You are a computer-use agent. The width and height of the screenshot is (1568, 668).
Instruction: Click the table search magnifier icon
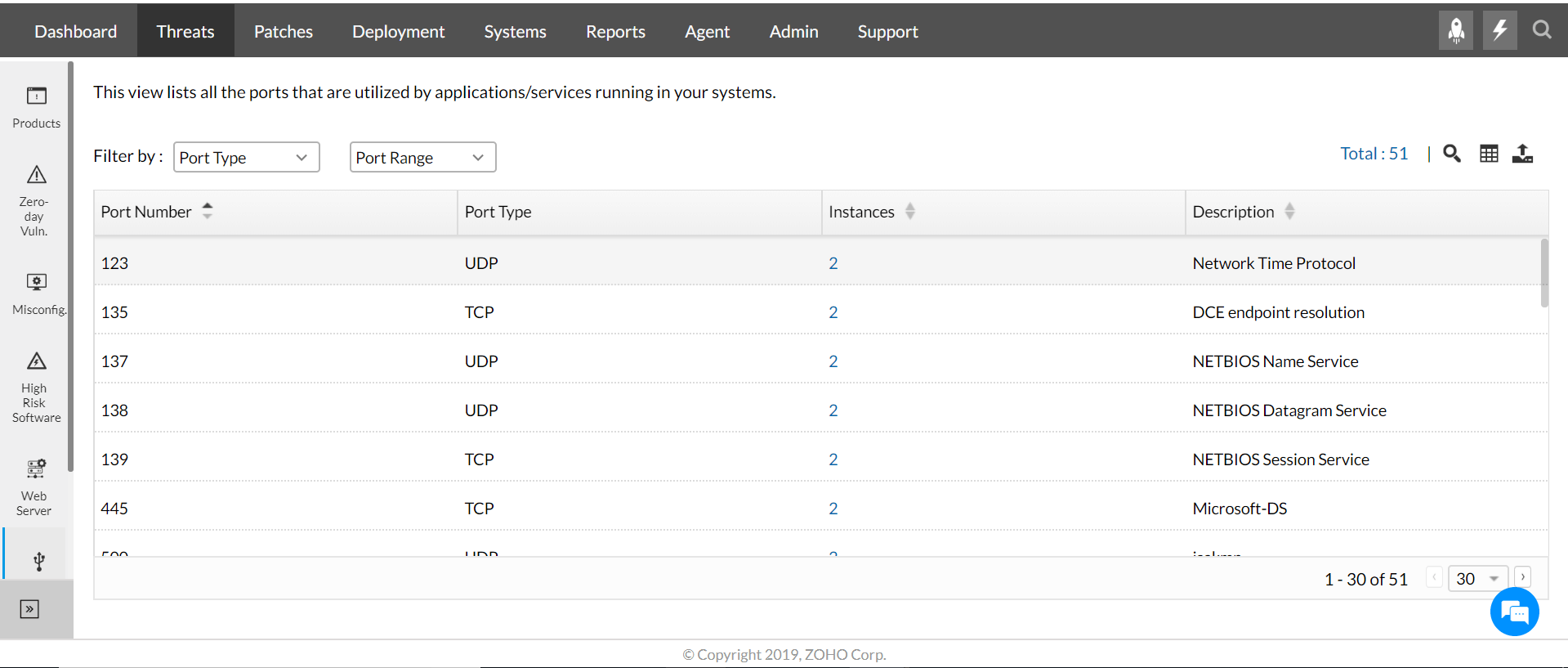pos(1451,154)
